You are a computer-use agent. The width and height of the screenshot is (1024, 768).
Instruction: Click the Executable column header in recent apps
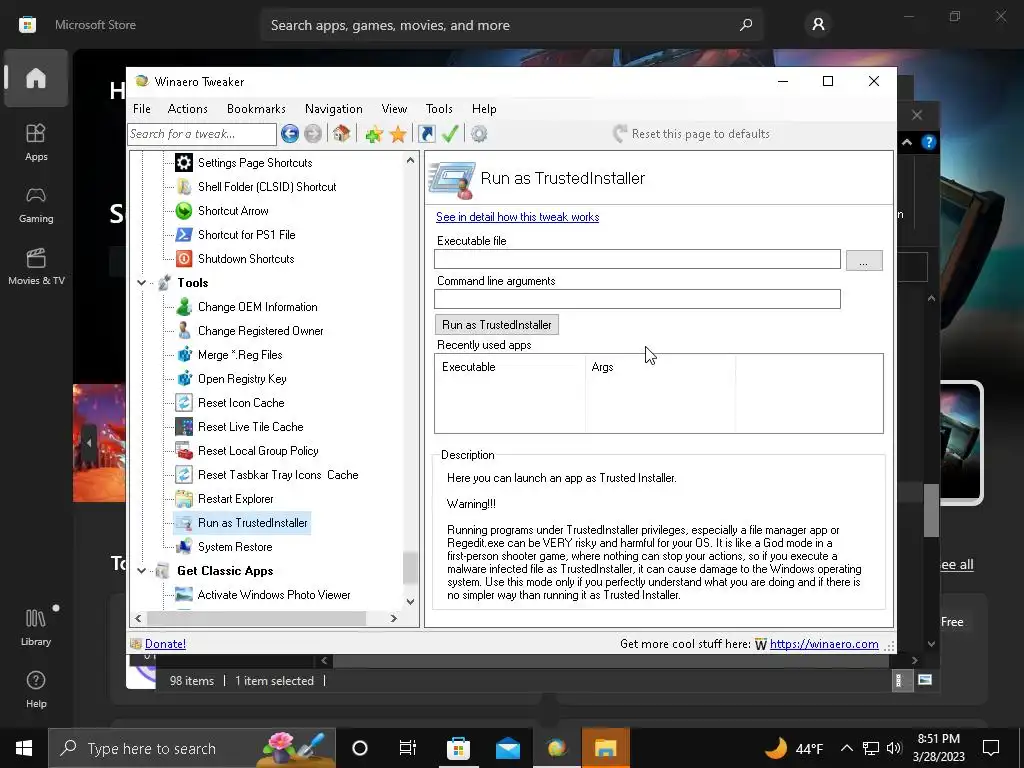pyautogui.click(x=510, y=367)
